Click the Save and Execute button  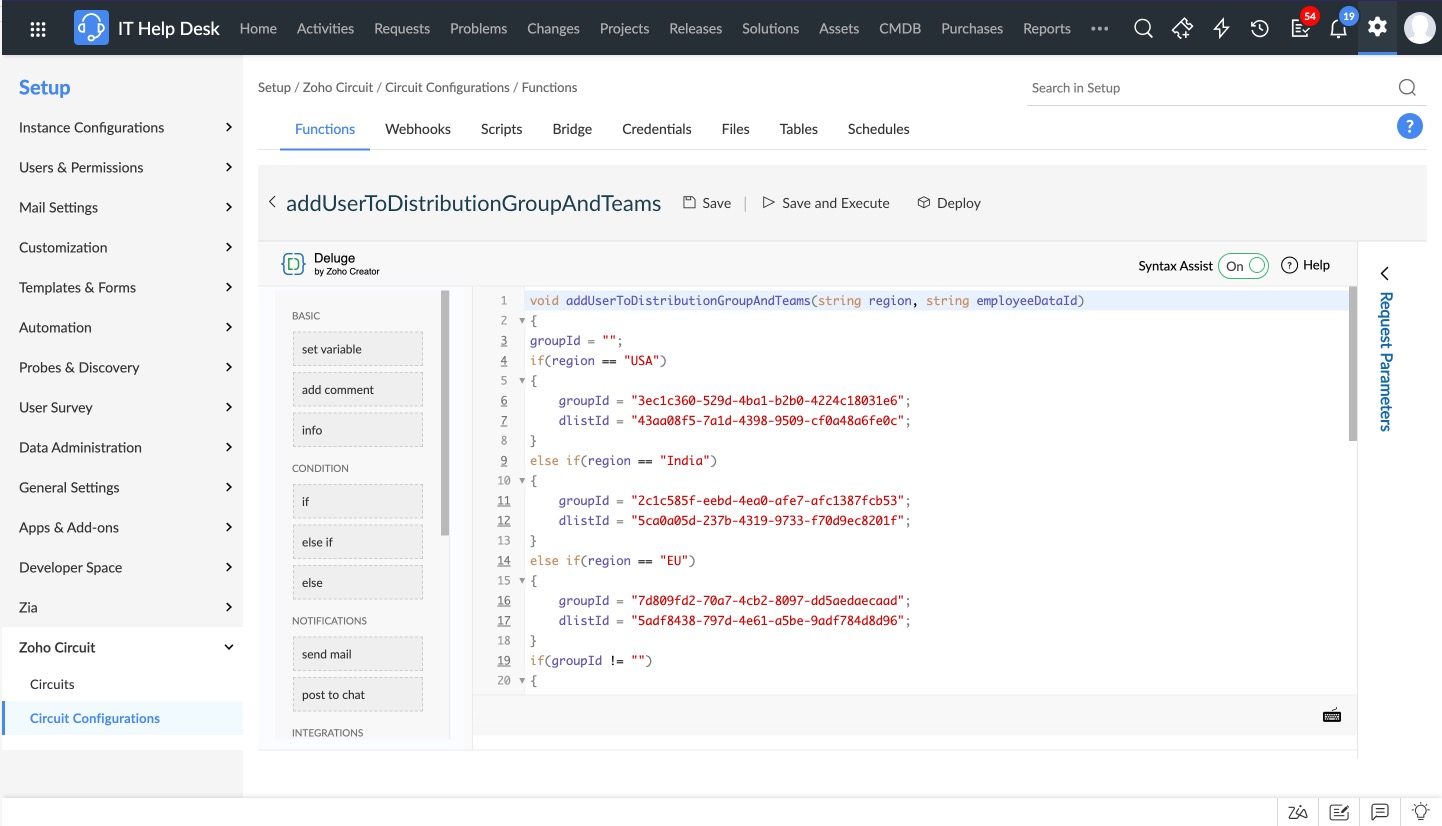[x=825, y=203]
